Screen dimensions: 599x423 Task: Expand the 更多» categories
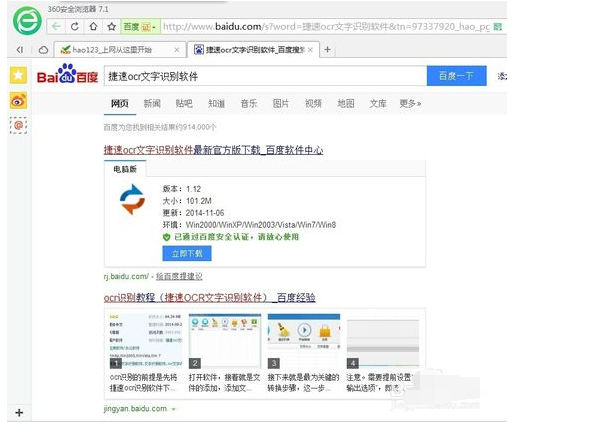tap(410, 104)
